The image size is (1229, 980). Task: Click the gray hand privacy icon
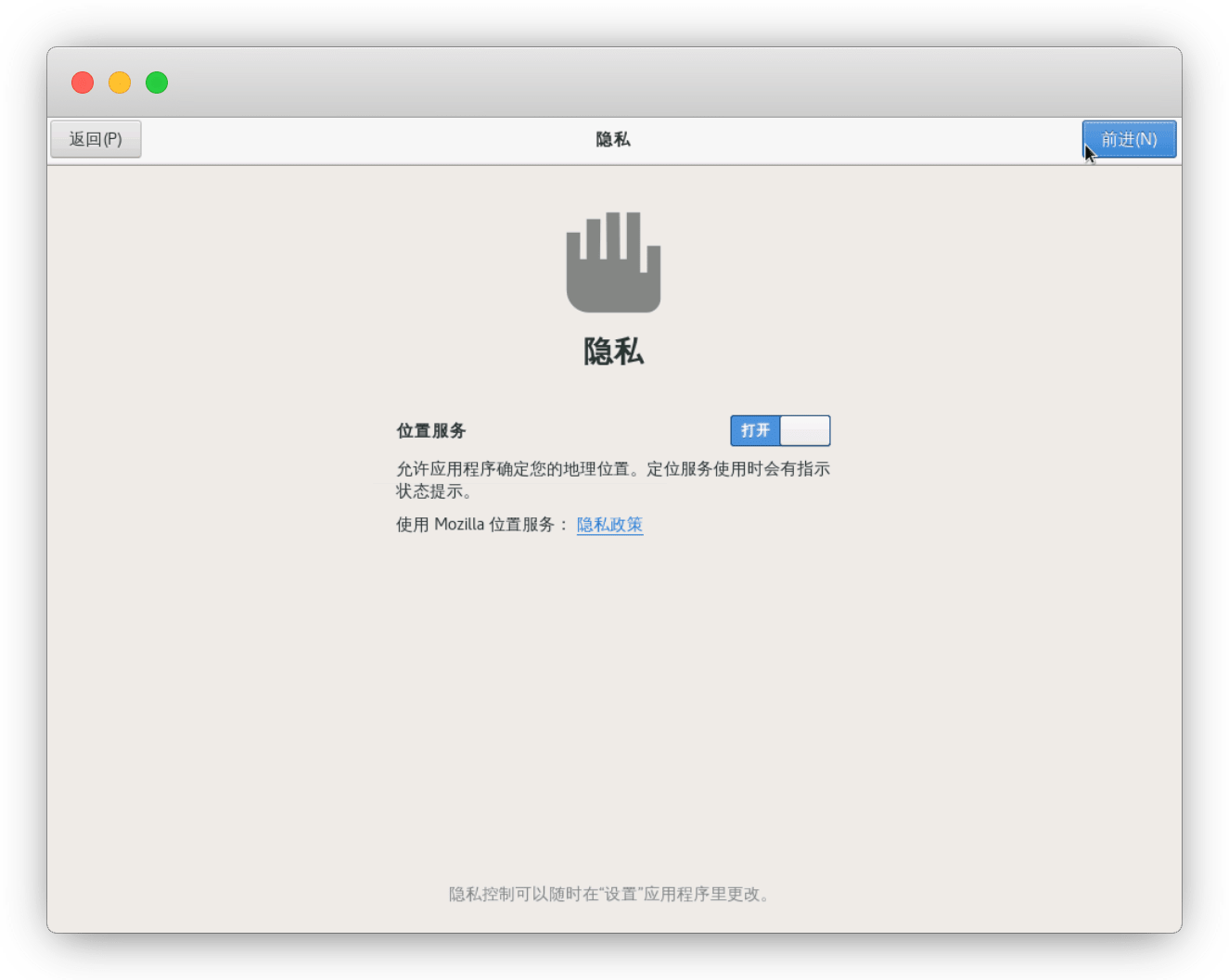[x=613, y=262]
